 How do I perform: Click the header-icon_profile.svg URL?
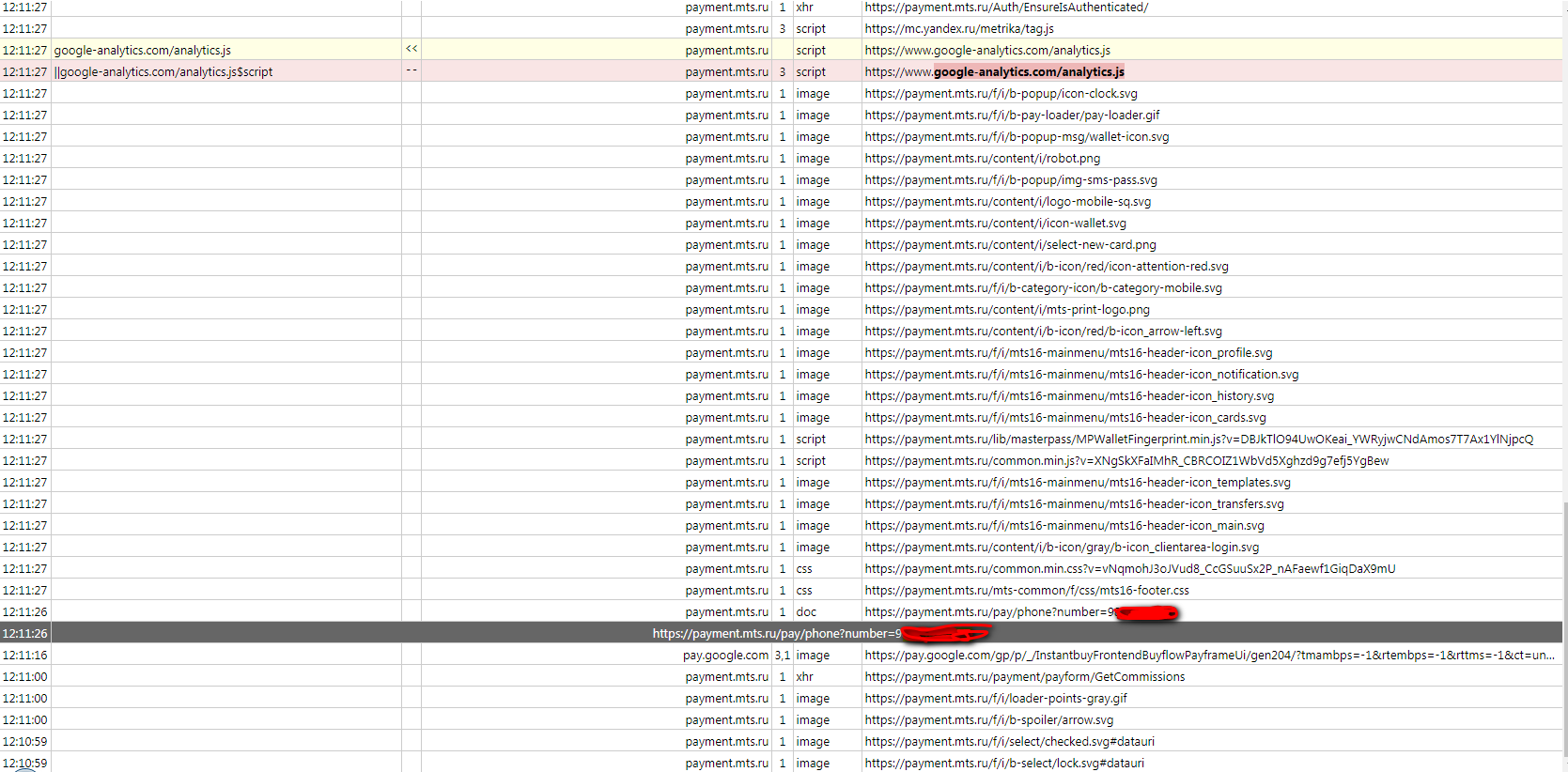(x=1068, y=353)
